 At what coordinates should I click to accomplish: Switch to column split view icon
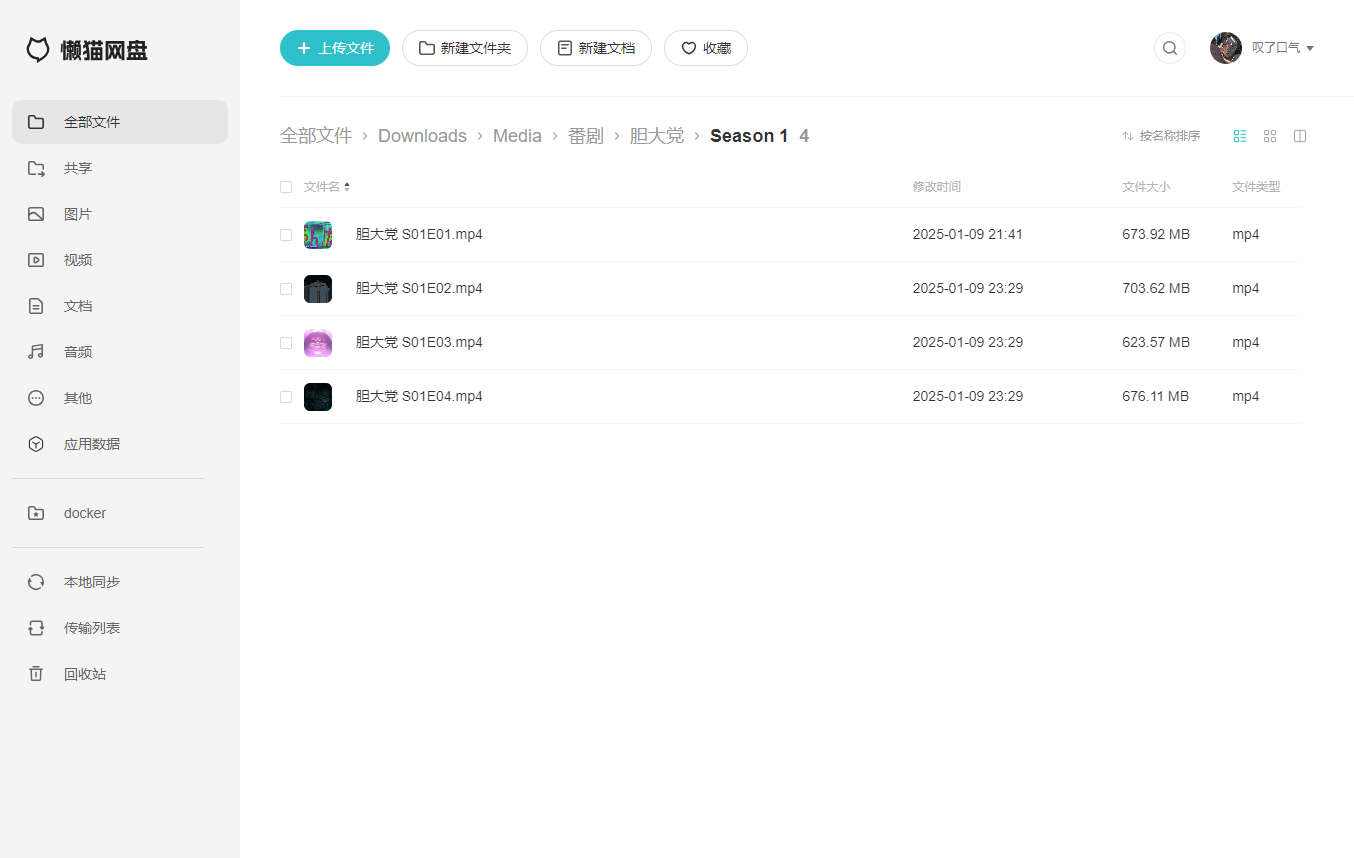point(1300,136)
